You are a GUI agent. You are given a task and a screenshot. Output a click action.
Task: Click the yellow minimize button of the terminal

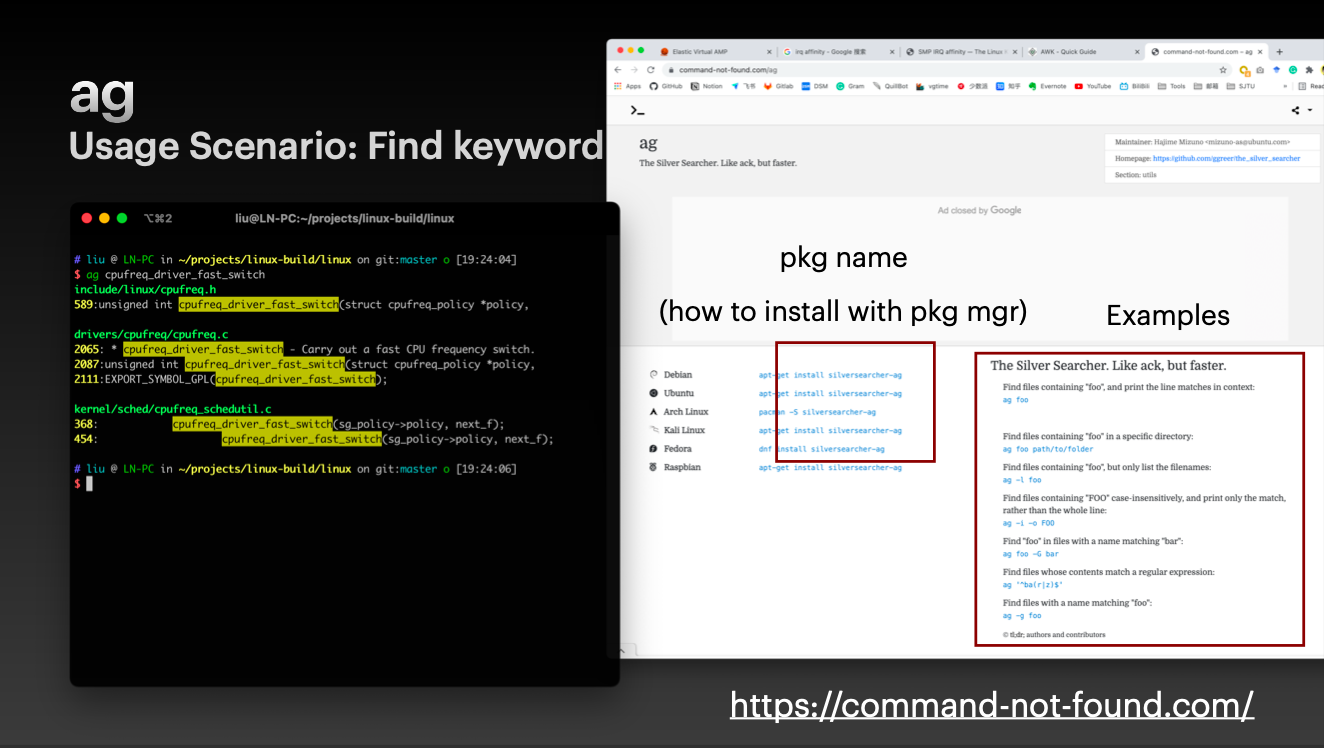tap(104, 218)
